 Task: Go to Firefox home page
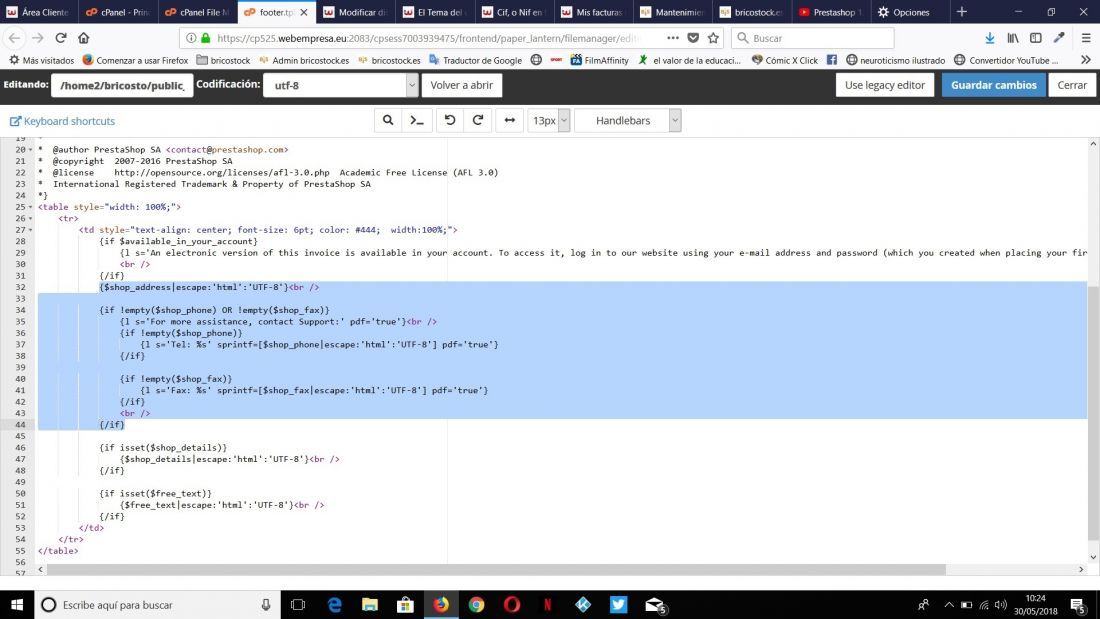point(83,38)
